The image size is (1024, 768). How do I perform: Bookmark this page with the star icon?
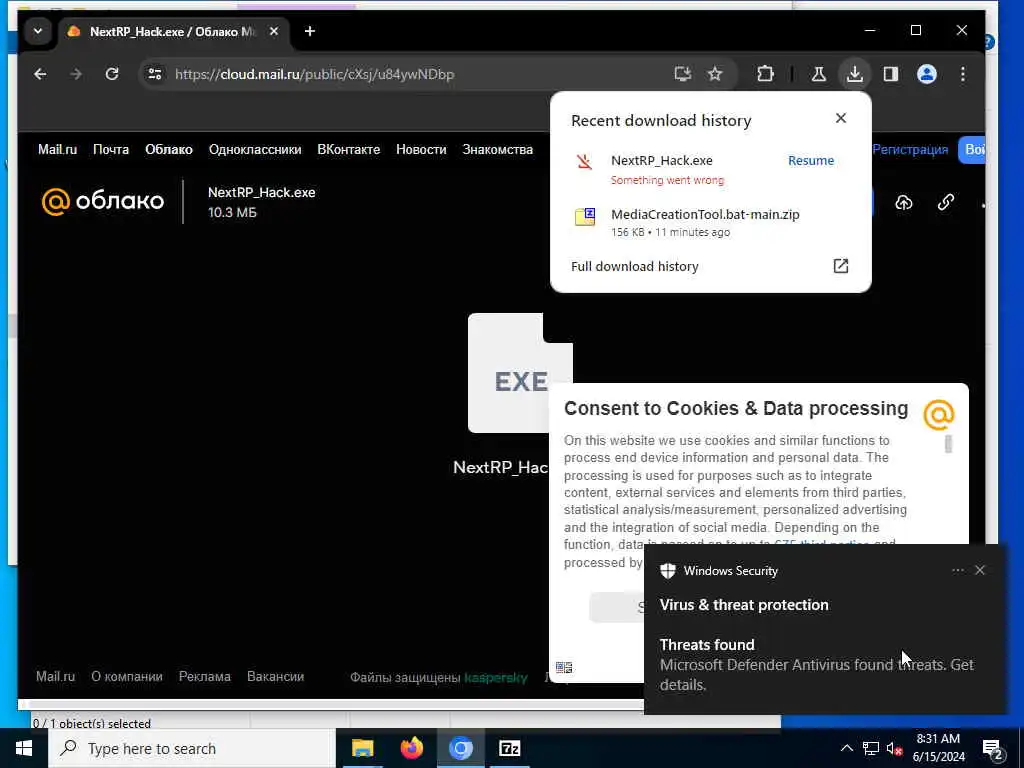pos(715,74)
